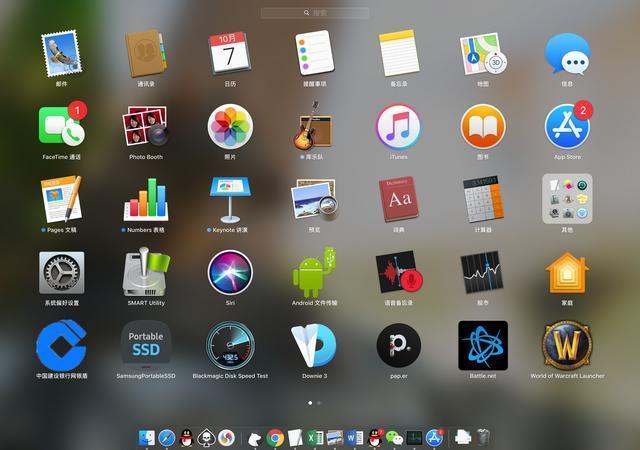
Task: Open the red Dictionary app
Action: (398, 199)
